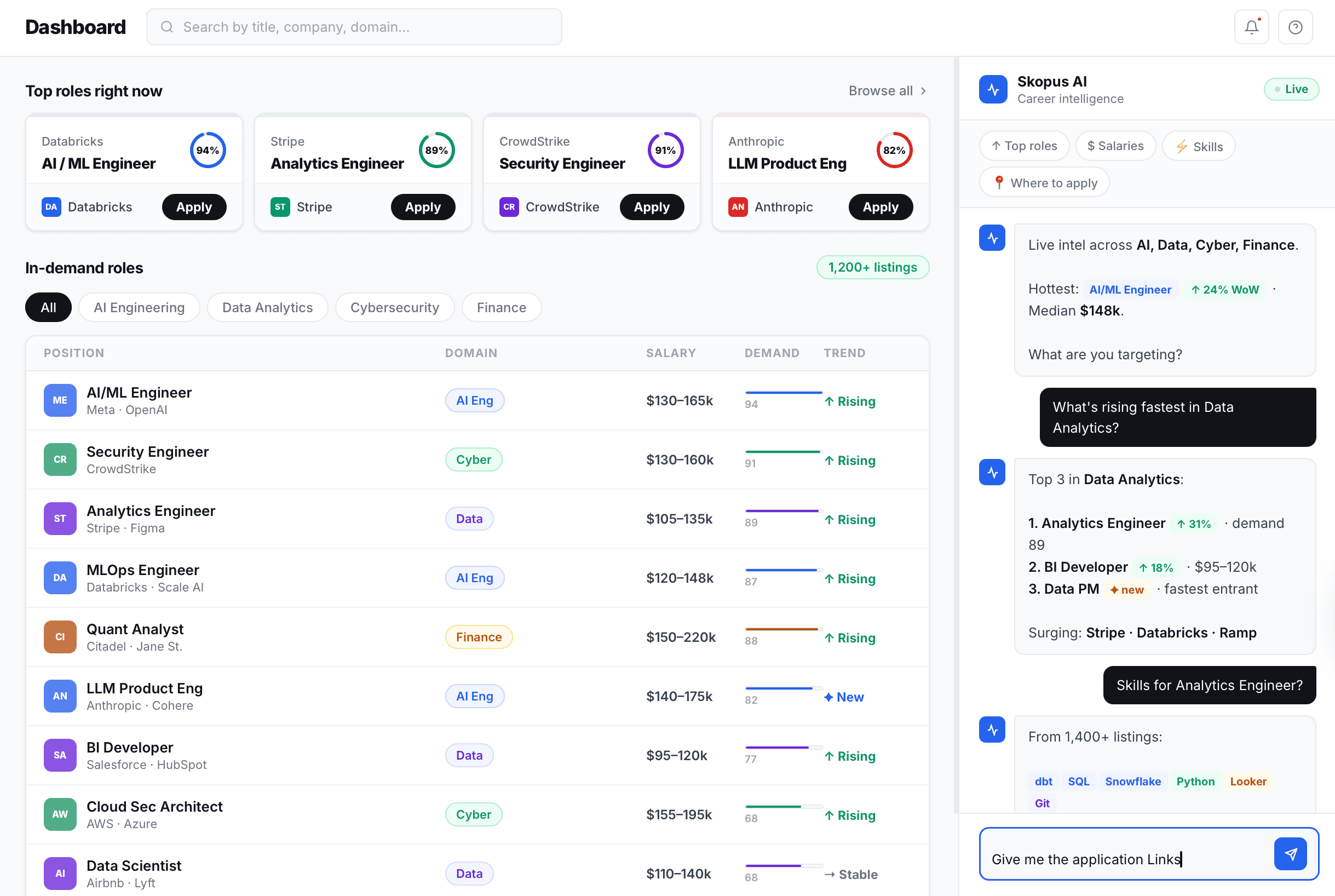The image size is (1335, 896).
Task: Click the AI Eng tag on the MLOps Engineer row
Action: pos(475,578)
